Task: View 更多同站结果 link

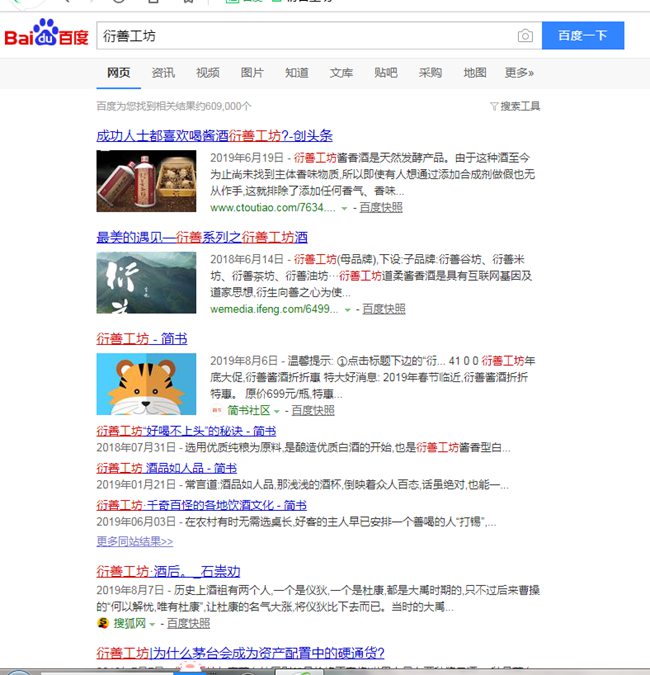Action: [x=134, y=541]
